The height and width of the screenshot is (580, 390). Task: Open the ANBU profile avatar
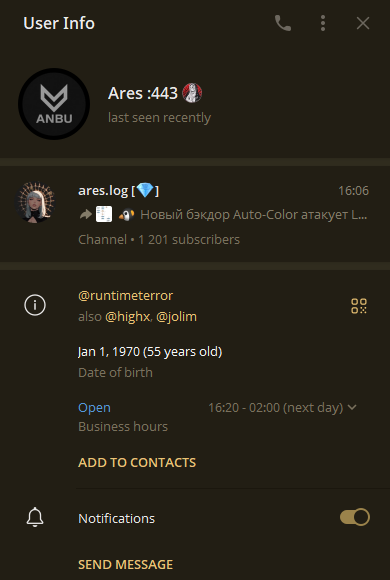click(54, 104)
